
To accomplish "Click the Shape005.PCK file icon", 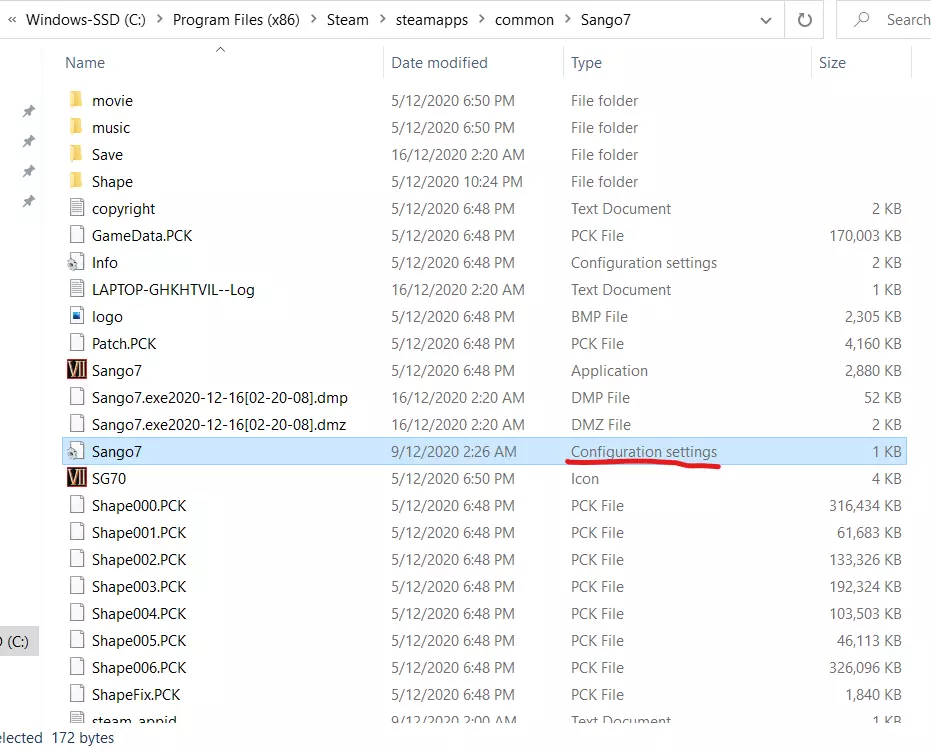I will coord(77,640).
